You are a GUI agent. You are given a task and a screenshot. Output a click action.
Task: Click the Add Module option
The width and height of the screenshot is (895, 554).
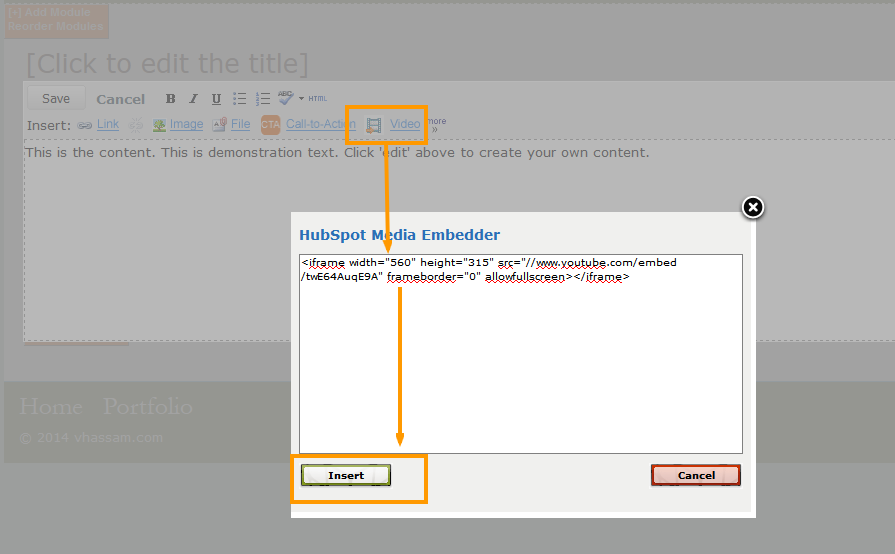pyautogui.click(x=49, y=12)
